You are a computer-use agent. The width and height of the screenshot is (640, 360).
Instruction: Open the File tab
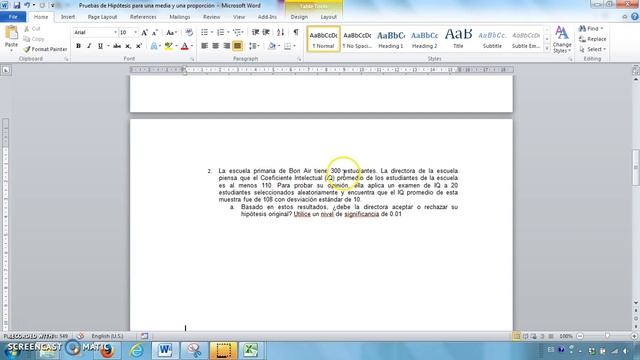[x=13, y=17]
